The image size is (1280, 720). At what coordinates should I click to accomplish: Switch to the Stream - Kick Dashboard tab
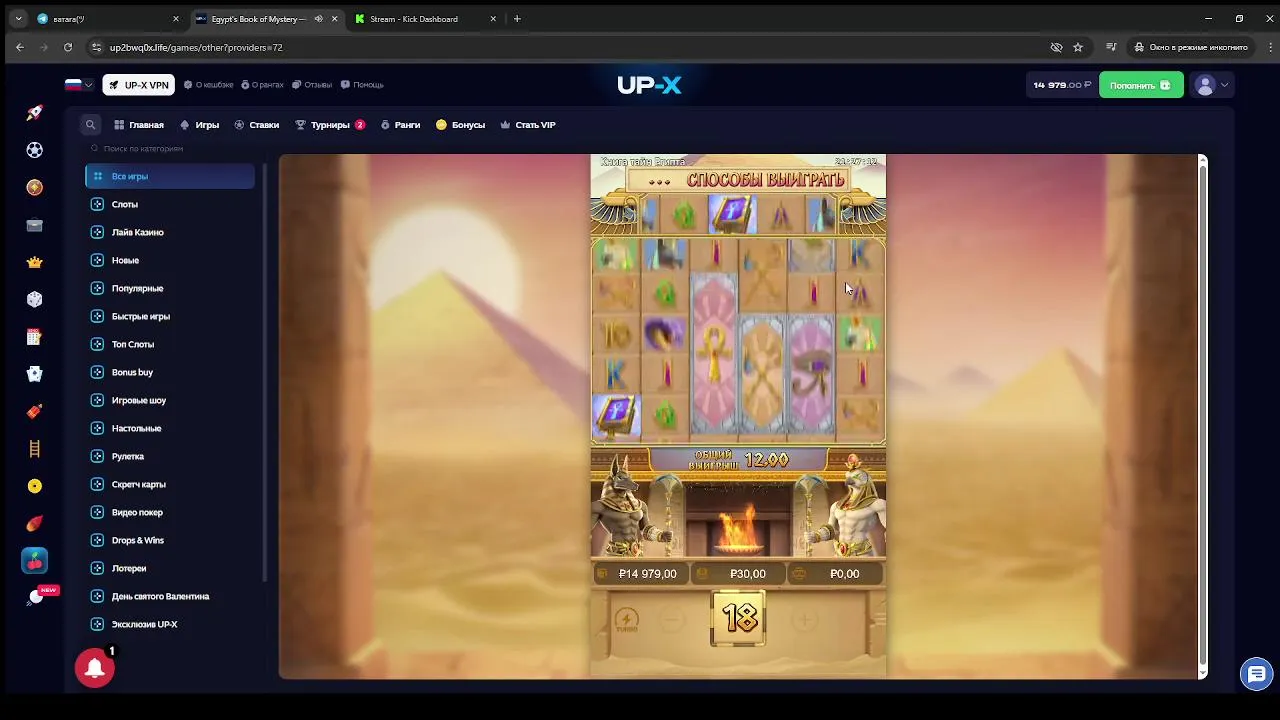pos(425,19)
